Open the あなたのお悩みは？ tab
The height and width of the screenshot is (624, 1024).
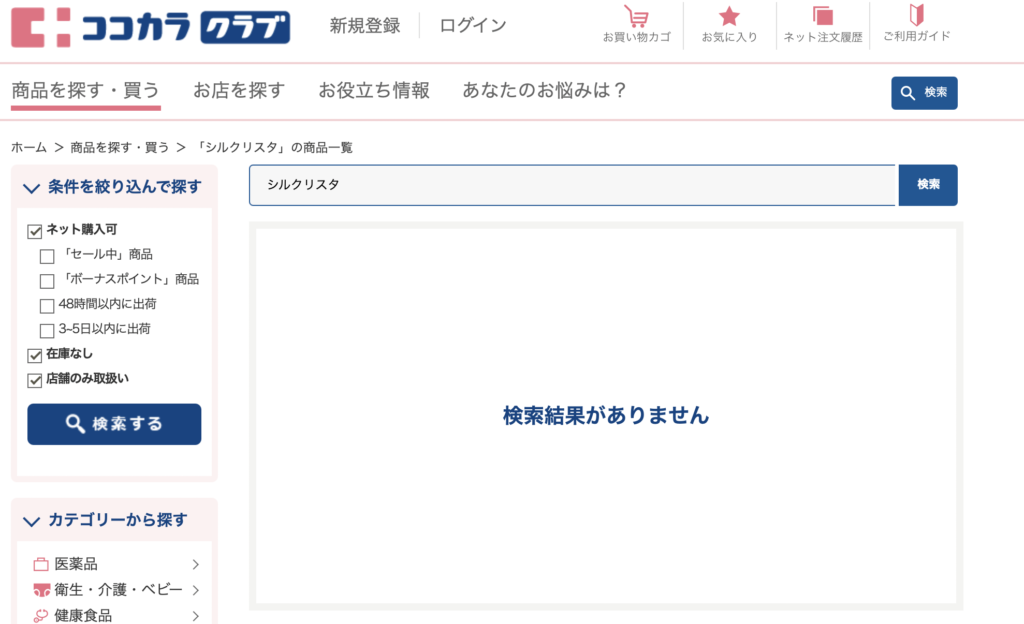tap(545, 90)
